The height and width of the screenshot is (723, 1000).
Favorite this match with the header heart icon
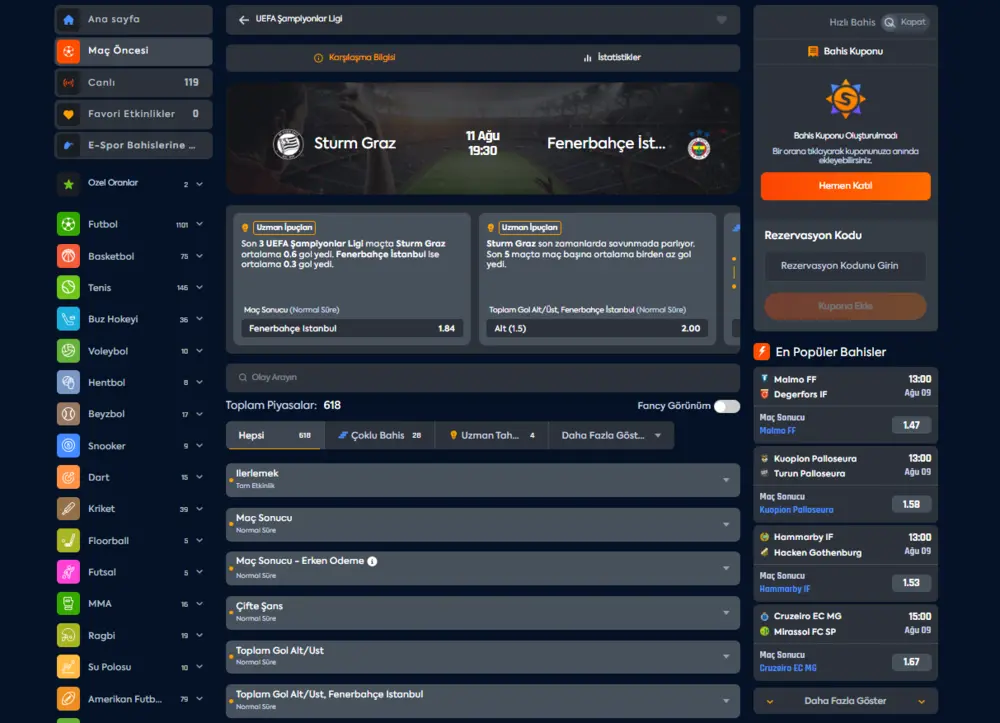(721, 20)
